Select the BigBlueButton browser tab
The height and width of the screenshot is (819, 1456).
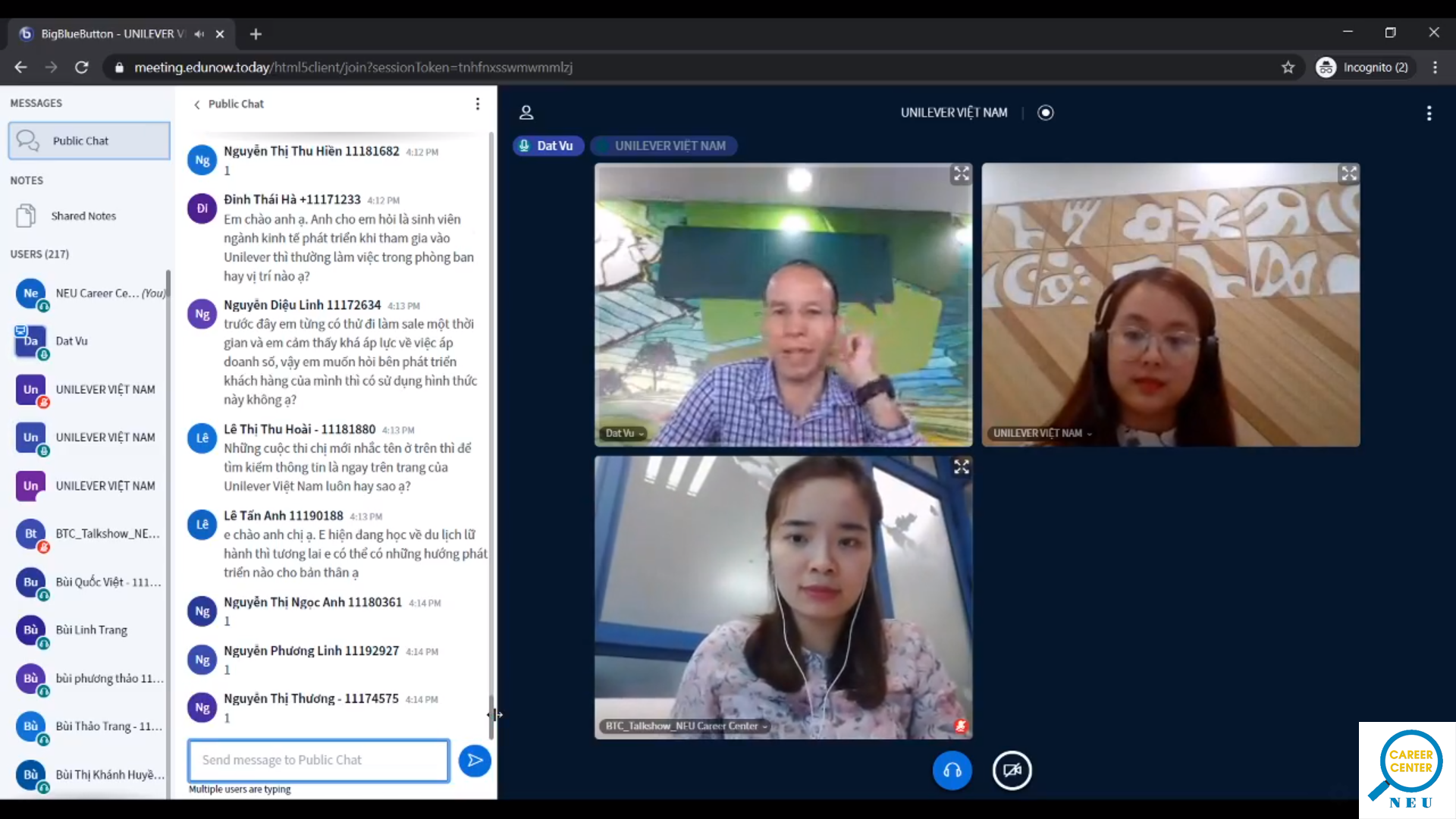pos(121,34)
